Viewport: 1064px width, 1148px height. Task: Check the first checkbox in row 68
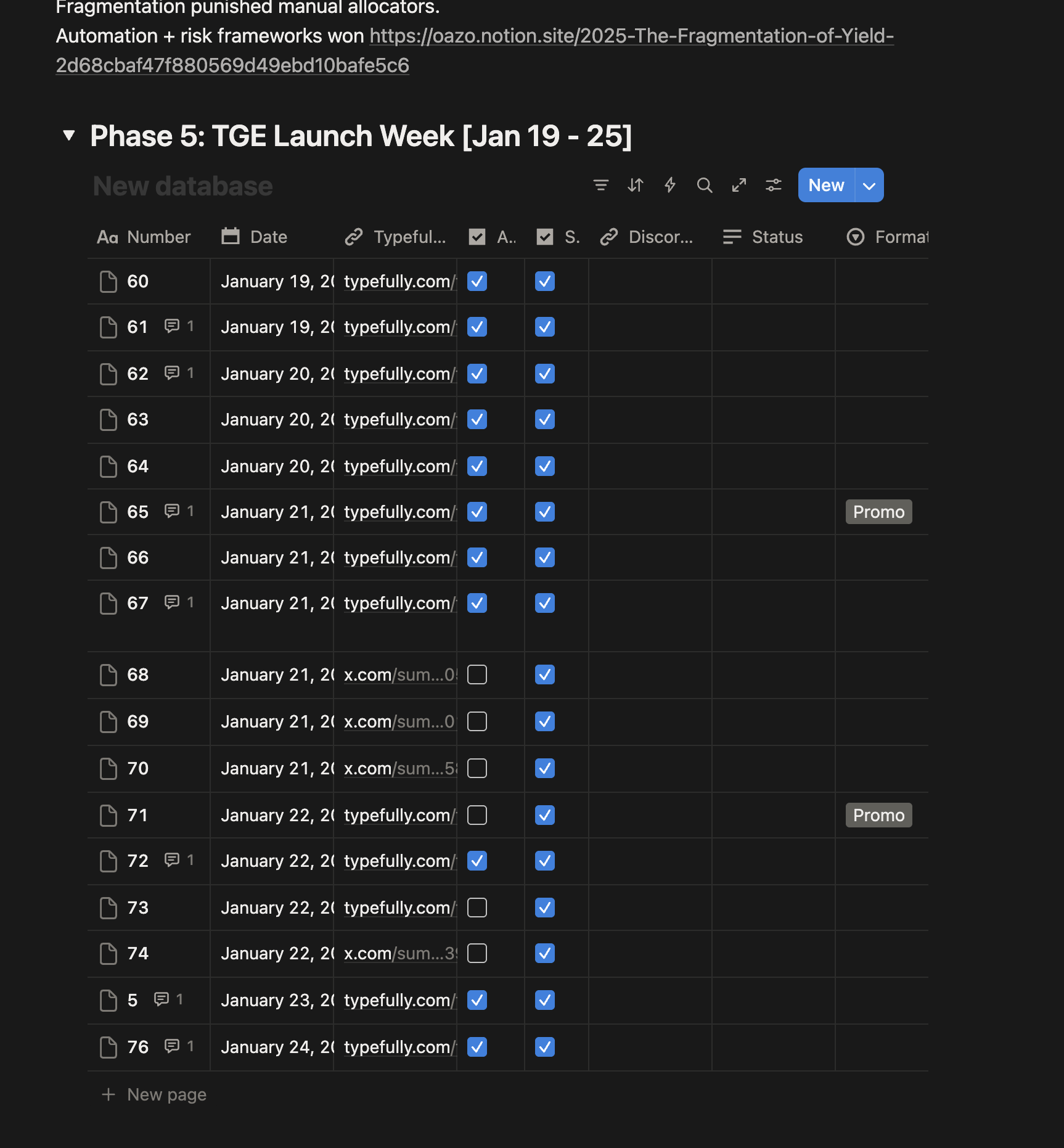tap(477, 674)
